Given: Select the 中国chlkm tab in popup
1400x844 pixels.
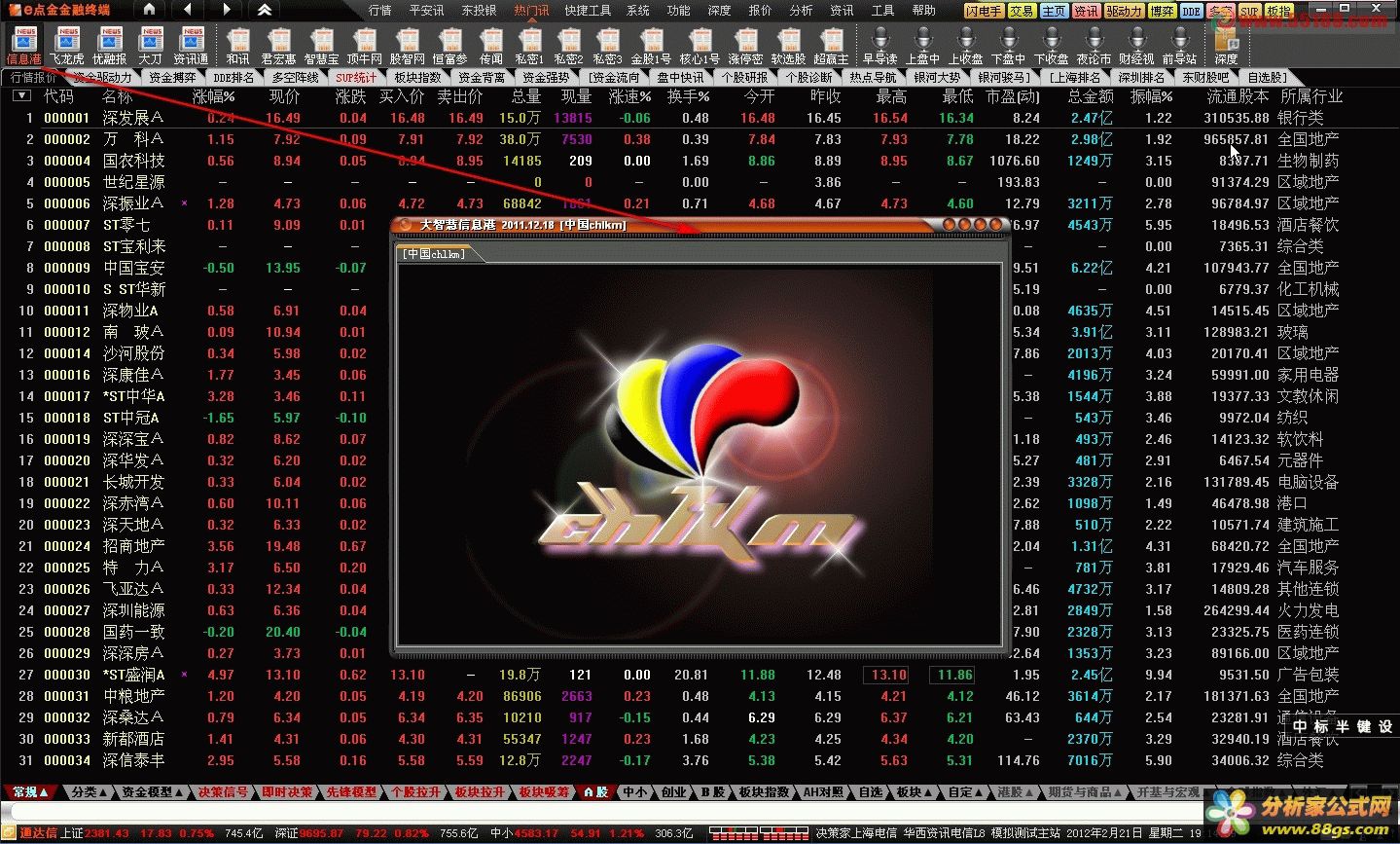Looking at the screenshot, I should pos(435,253).
